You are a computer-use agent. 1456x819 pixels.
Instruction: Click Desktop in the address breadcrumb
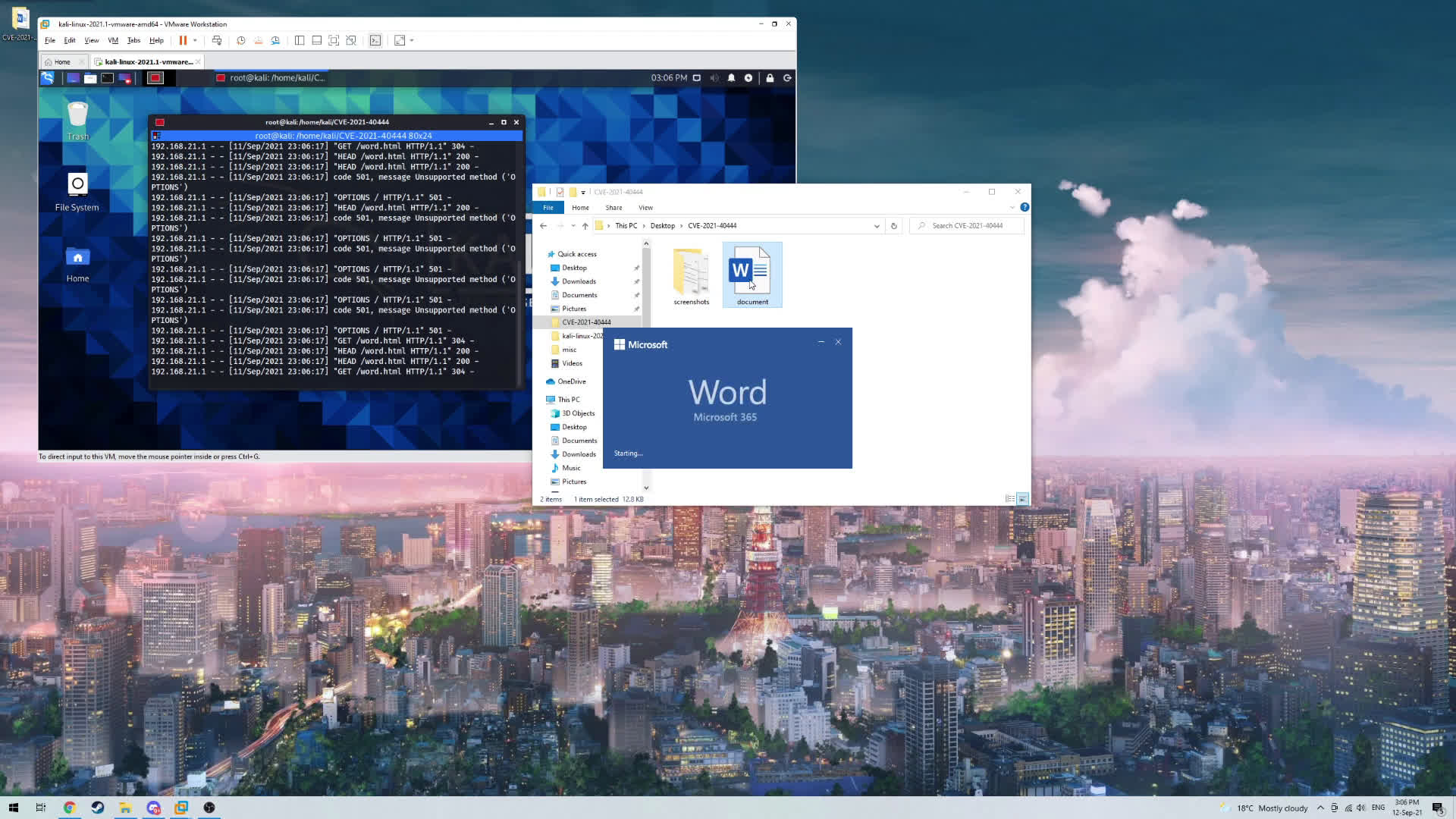click(x=662, y=226)
